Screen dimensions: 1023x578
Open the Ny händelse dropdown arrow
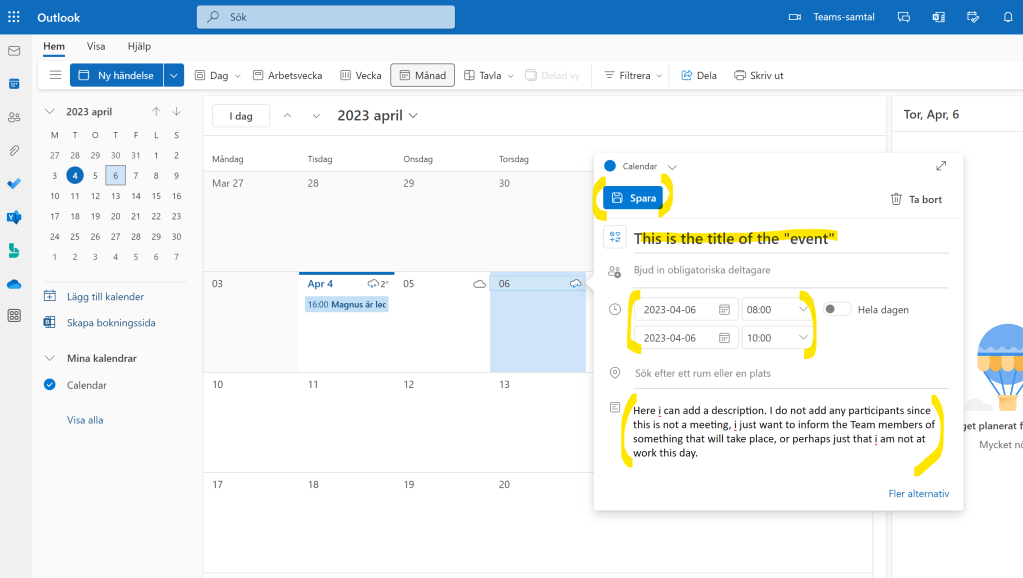(174, 75)
